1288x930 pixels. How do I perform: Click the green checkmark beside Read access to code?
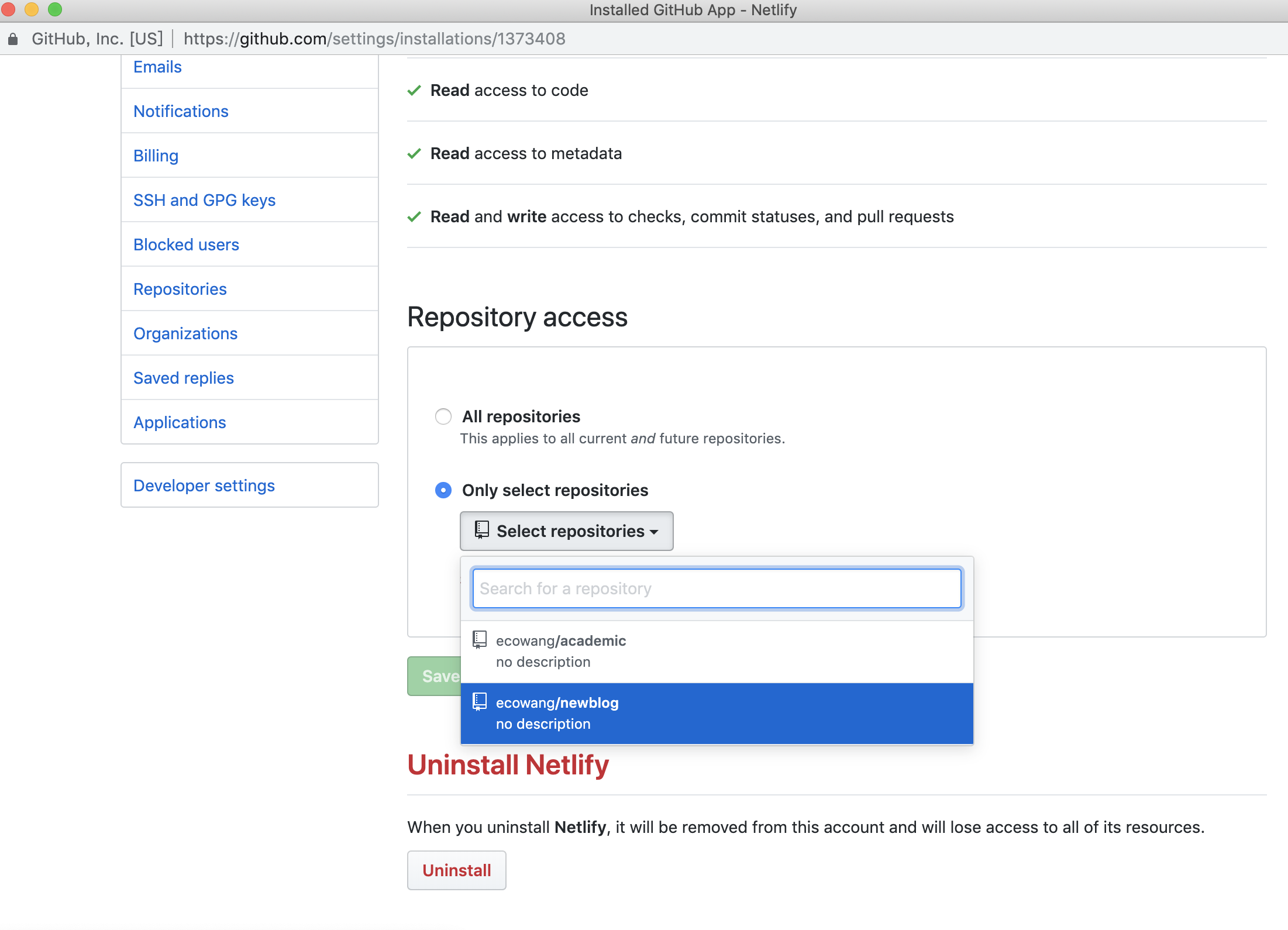click(x=414, y=90)
